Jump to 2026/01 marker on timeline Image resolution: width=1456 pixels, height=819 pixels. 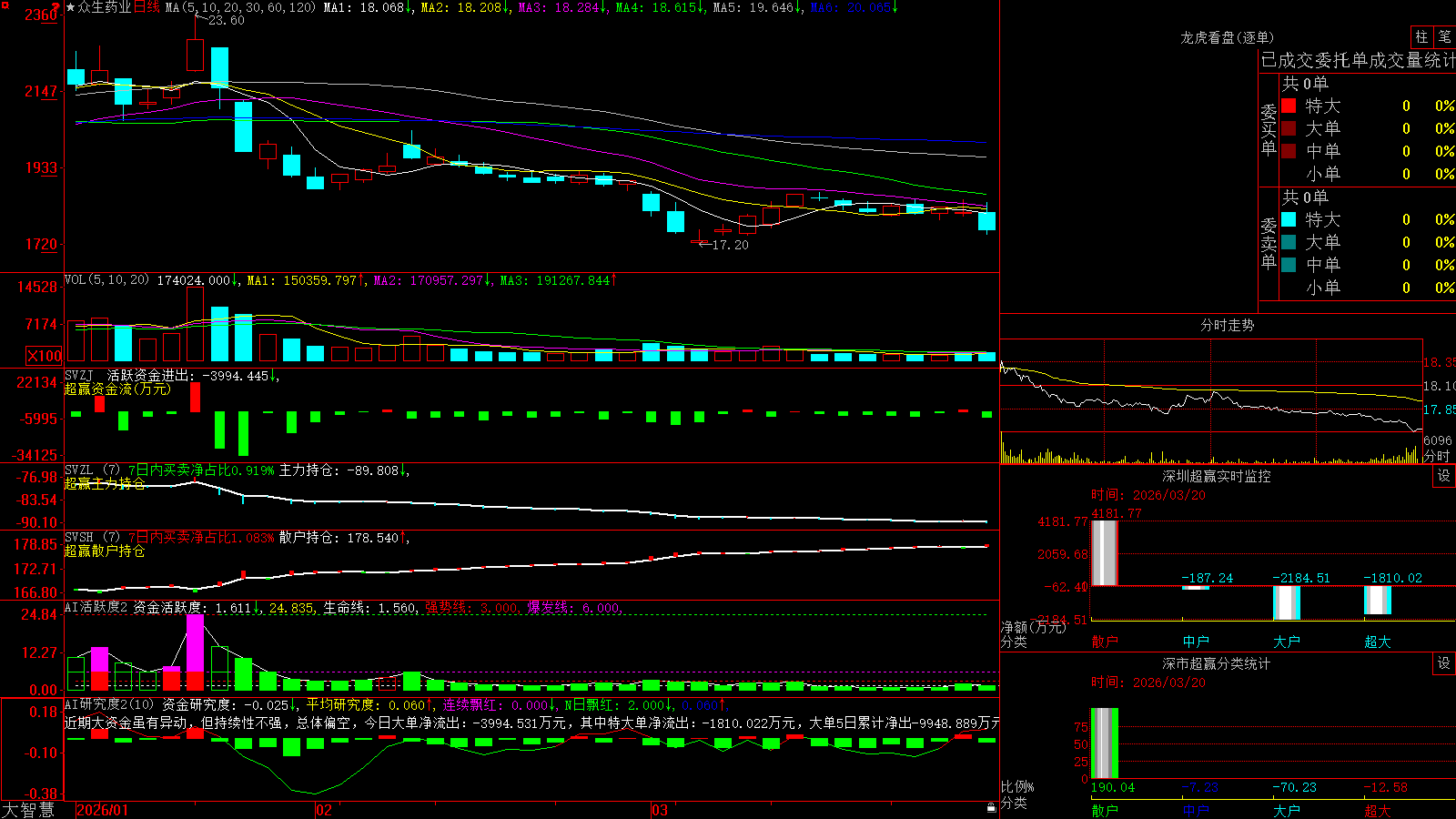tap(103, 810)
